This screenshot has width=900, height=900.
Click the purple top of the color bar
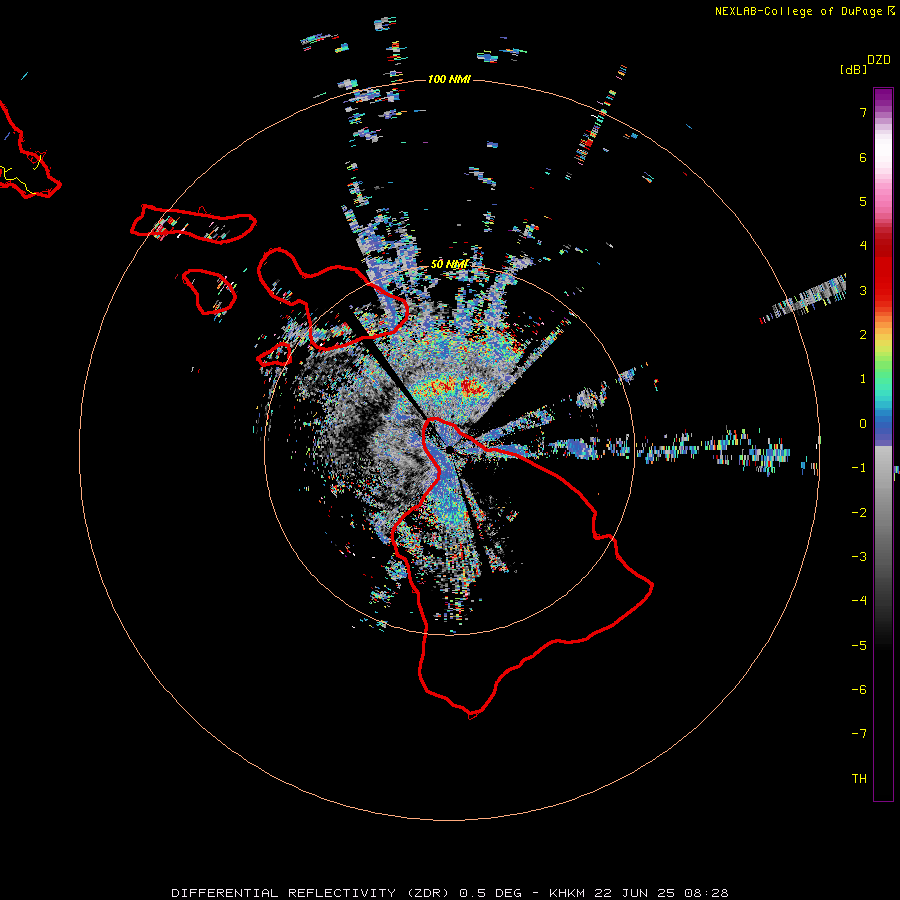(883, 99)
